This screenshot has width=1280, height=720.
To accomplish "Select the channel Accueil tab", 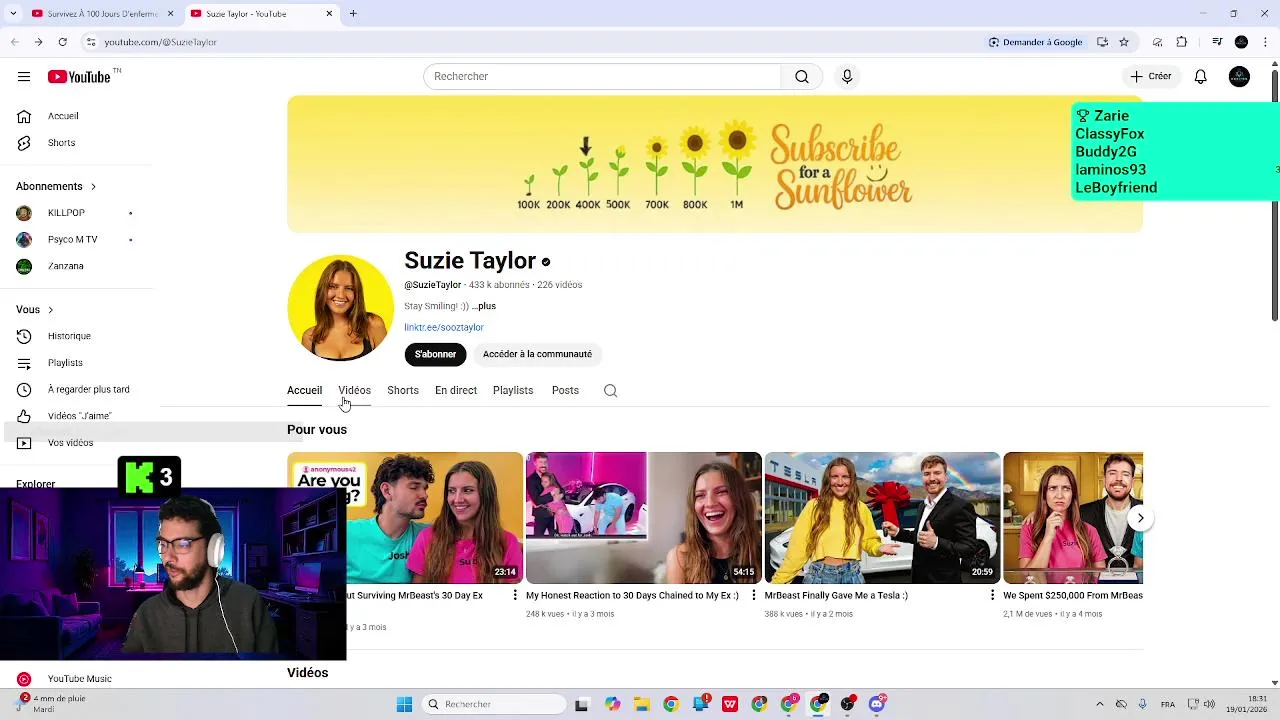I will (x=304, y=391).
